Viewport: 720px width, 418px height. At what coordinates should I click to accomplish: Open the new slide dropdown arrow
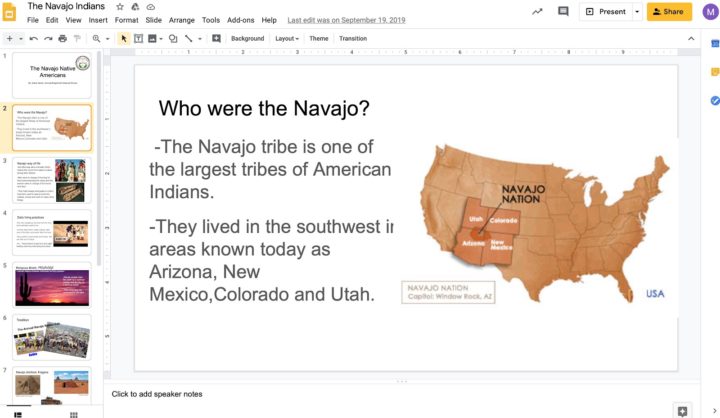point(20,39)
